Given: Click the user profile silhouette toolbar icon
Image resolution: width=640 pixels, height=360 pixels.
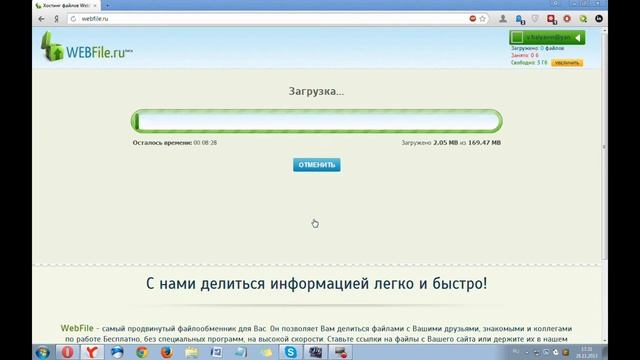Looking at the screenshot, I should (x=503, y=19).
